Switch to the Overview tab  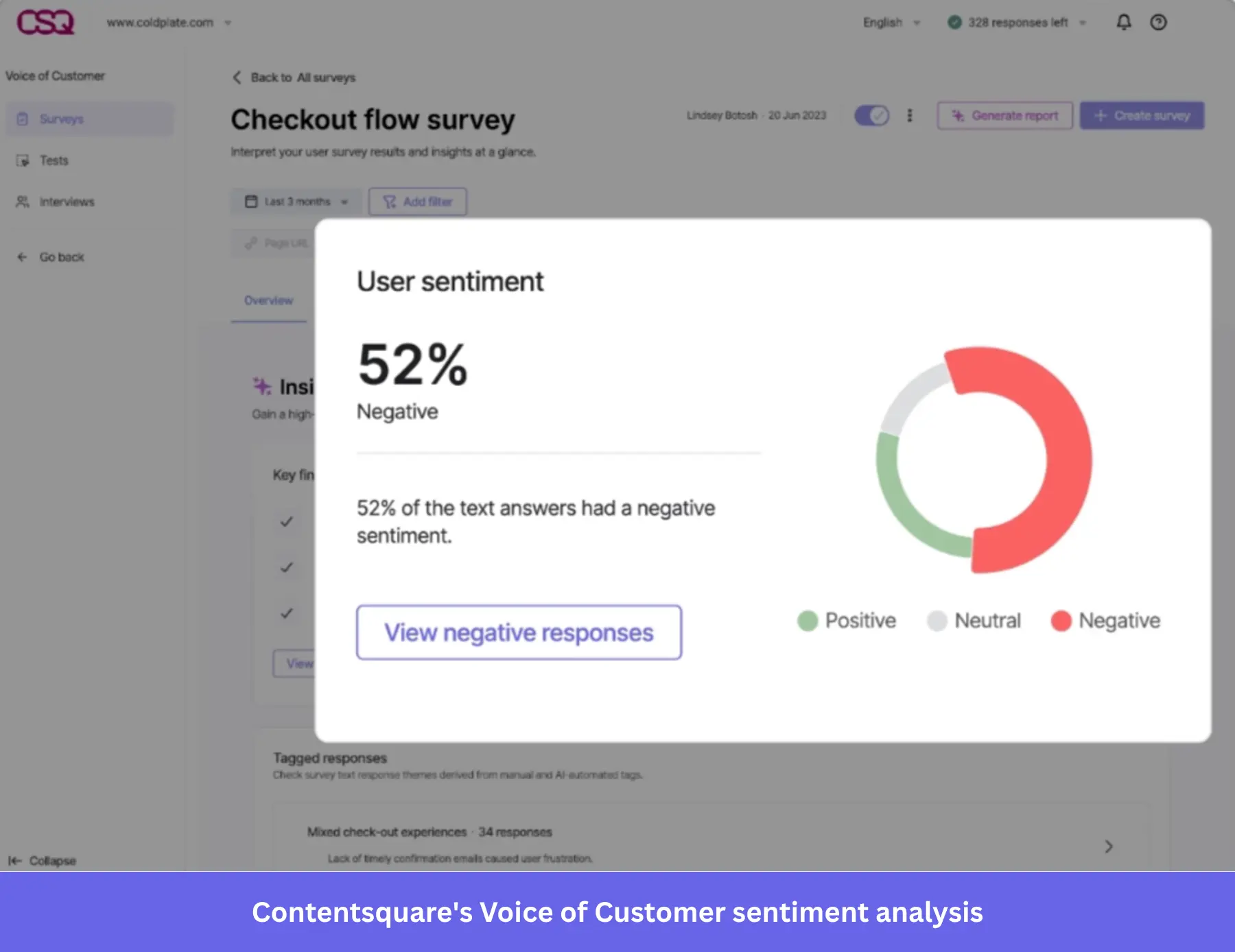pos(269,300)
